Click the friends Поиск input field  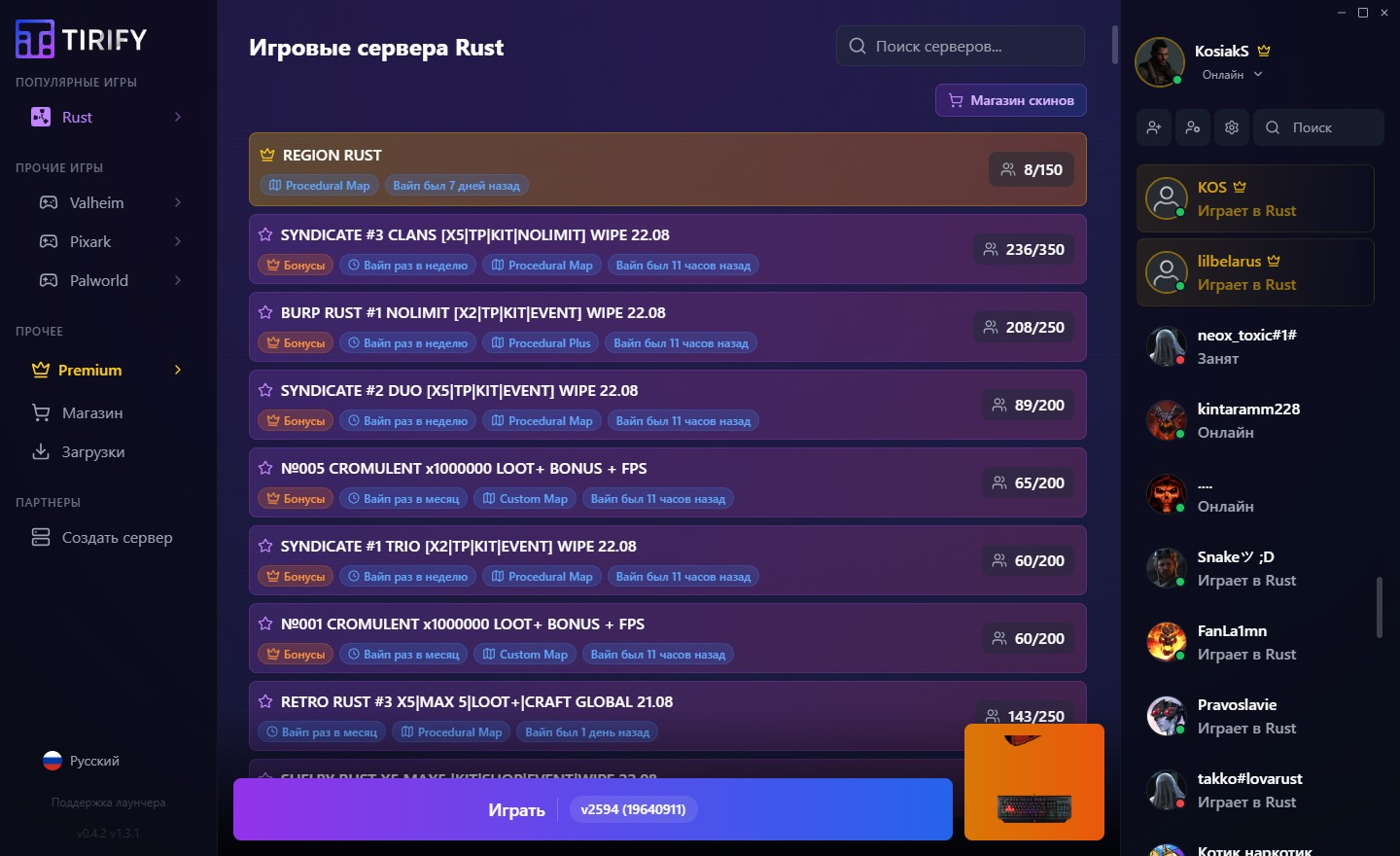point(1319,127)
